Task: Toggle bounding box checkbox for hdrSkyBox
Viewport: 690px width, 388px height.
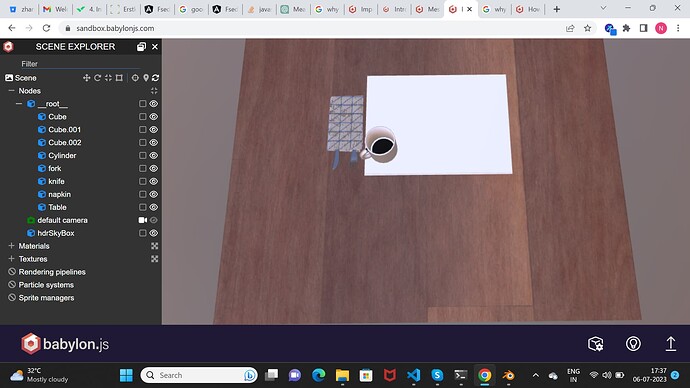Action: coord(143,233)
